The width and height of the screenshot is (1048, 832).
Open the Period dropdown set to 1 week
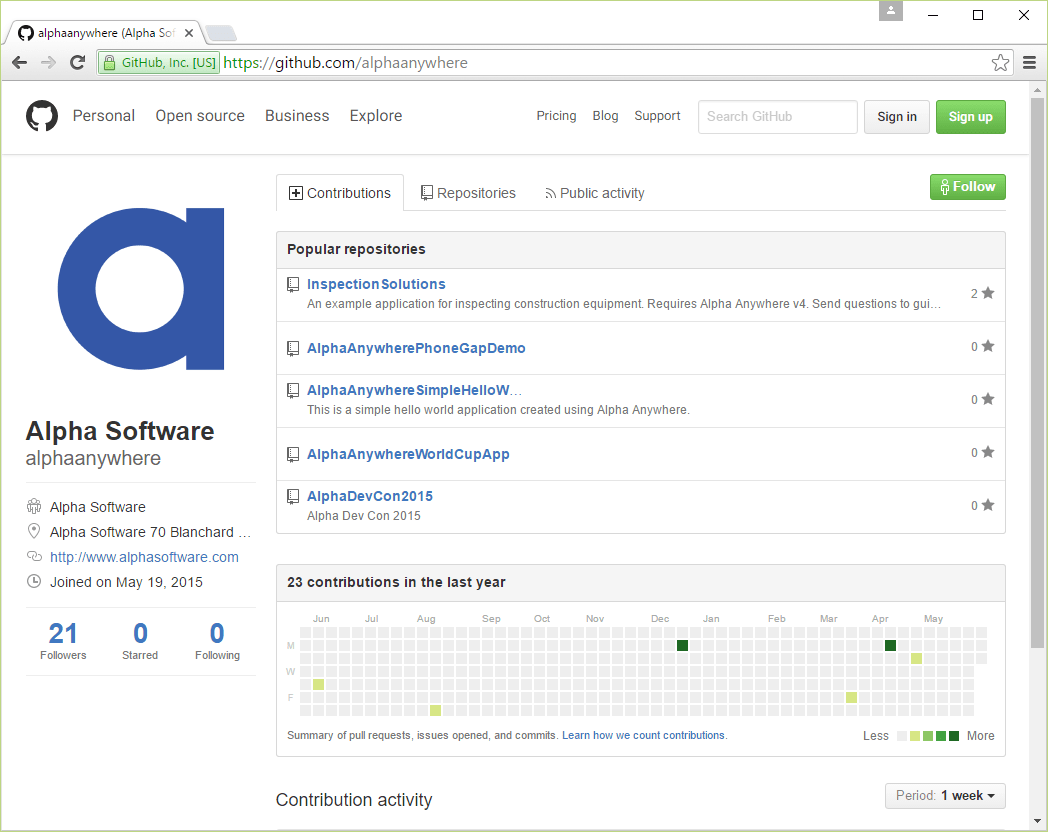(x=944, y=796)
